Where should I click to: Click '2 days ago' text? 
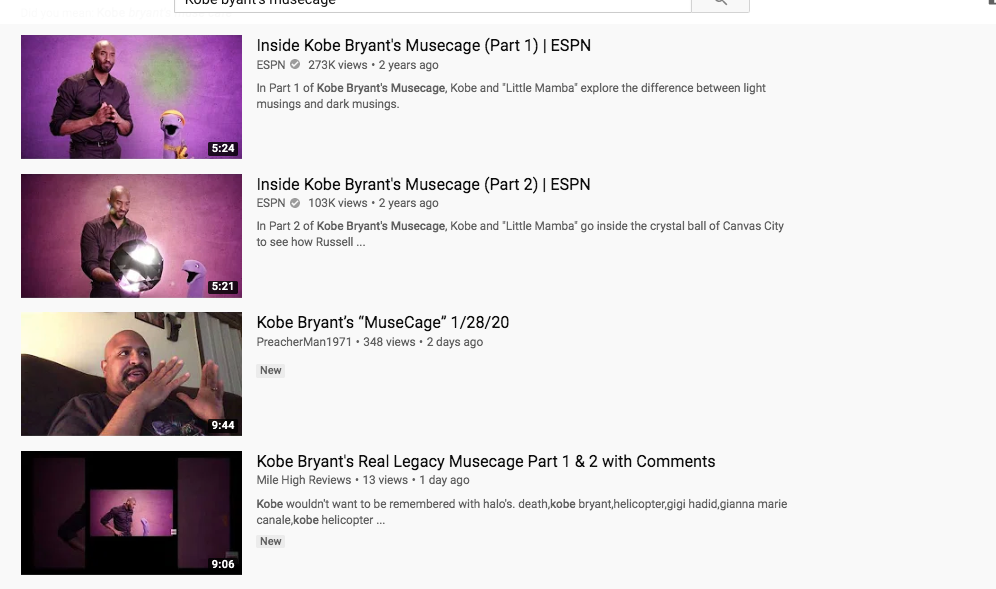click(455, 342)
